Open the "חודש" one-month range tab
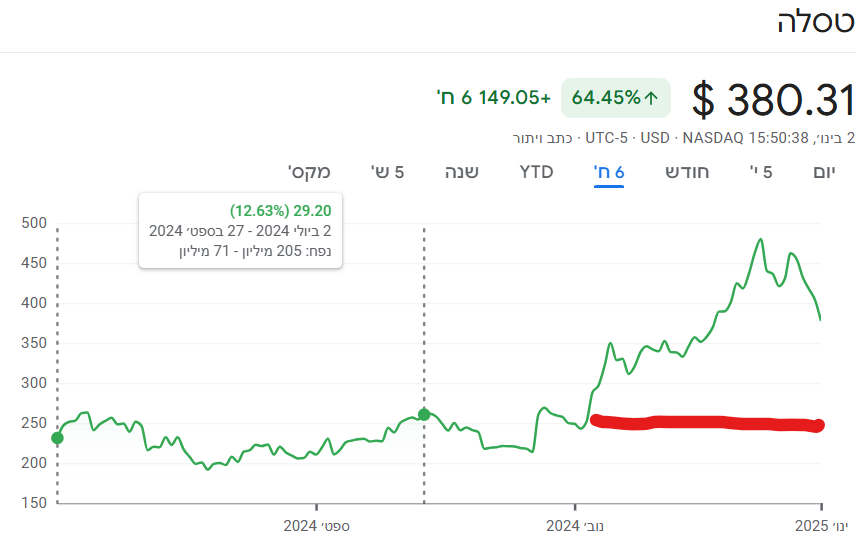Viewport: 865px width, 552px height. tap(688, 171)
